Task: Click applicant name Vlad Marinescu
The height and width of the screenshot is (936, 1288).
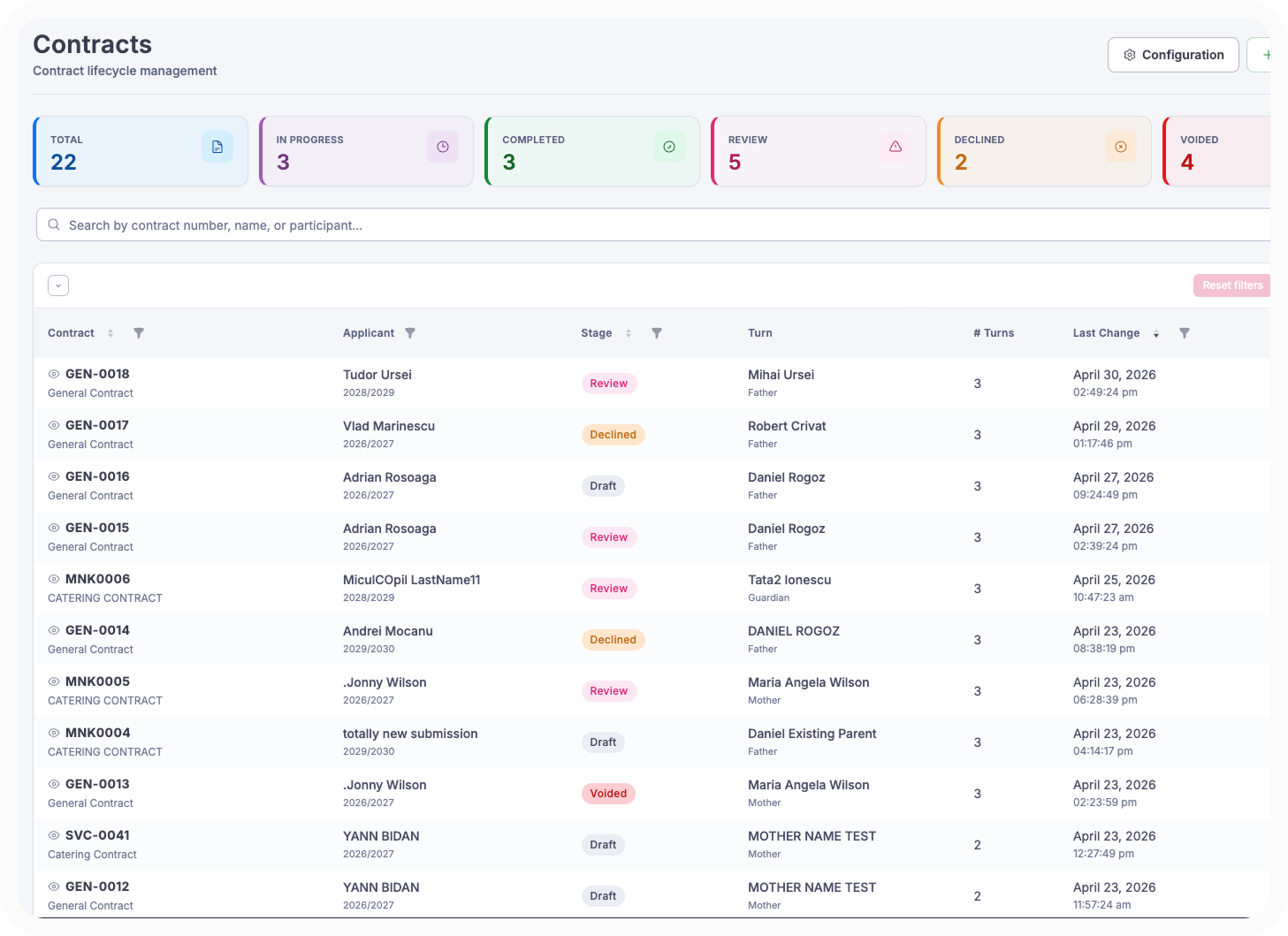Action: point(389,426)
